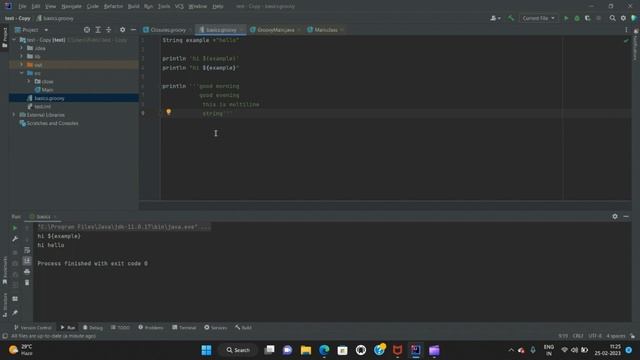
Task: Switch to the GroovyMain.java editor tab
Action: tap(275, 30)
